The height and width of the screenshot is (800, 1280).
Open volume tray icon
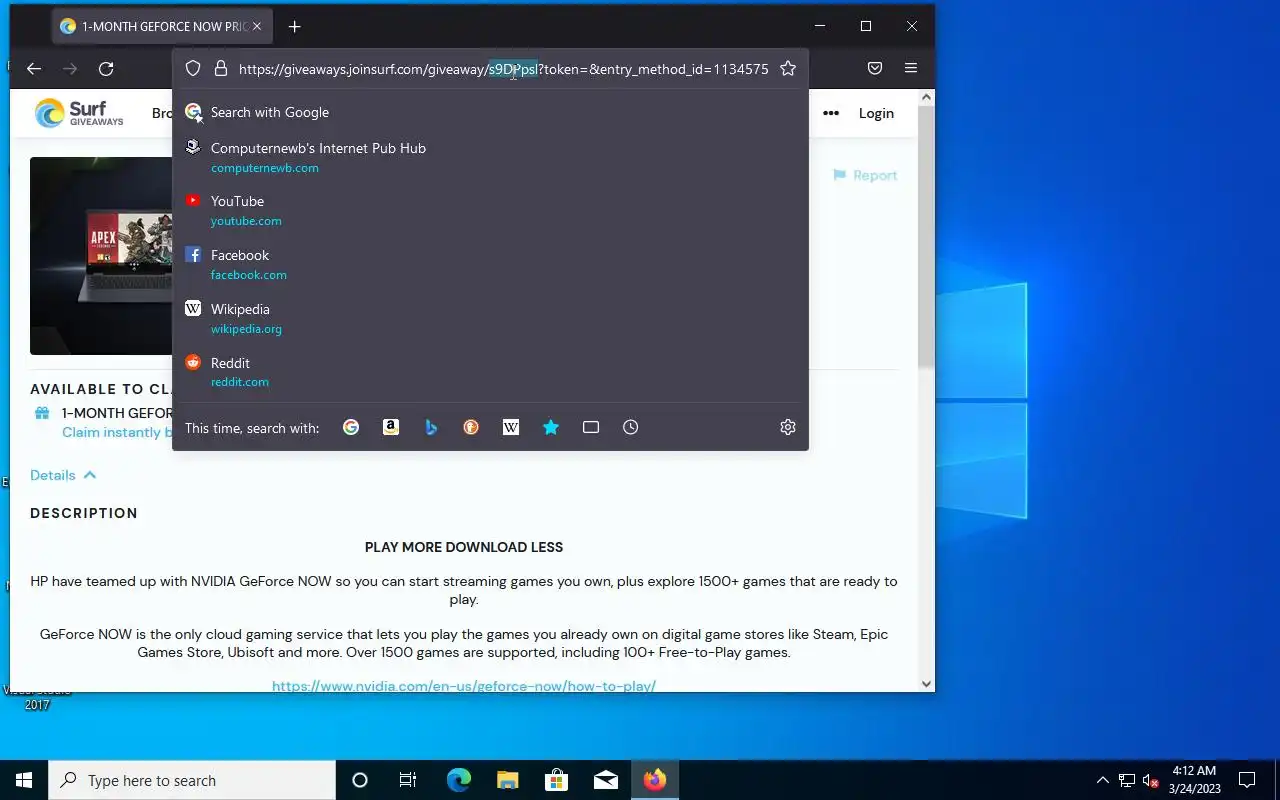[x=1151, y=780]
